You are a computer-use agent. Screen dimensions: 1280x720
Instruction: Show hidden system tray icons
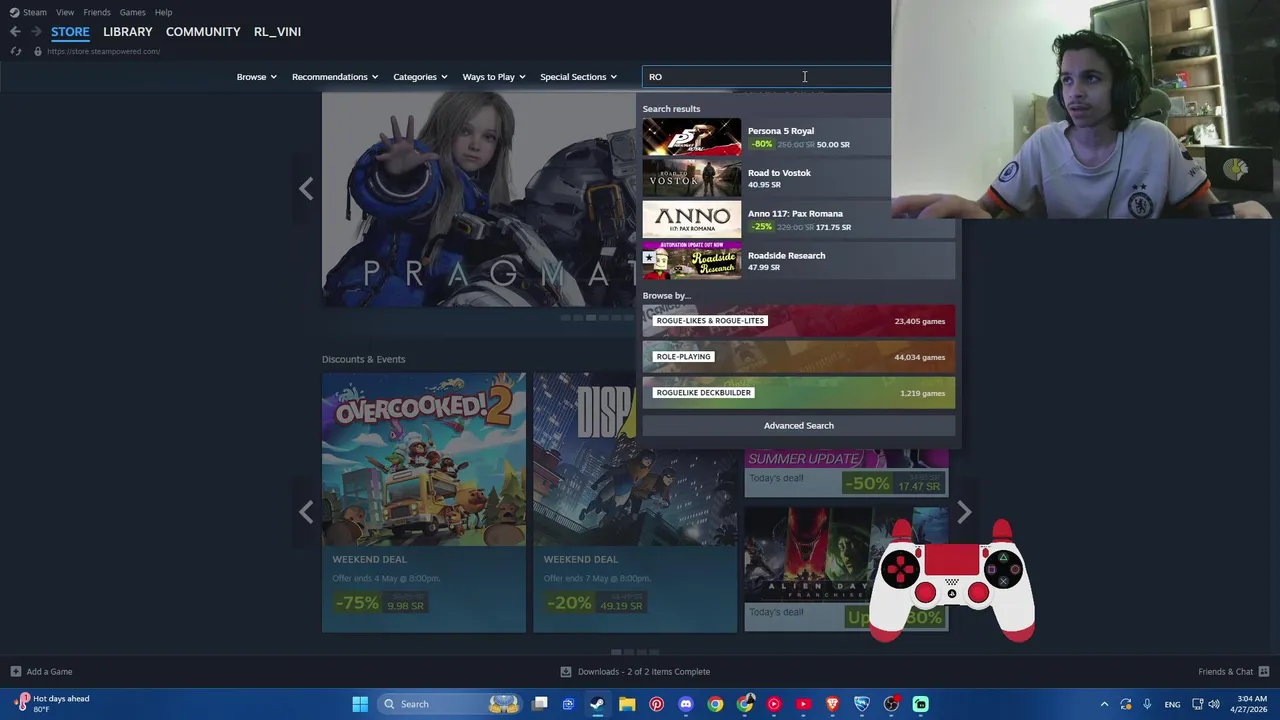pyautogui.click(x=1104, y=704)
